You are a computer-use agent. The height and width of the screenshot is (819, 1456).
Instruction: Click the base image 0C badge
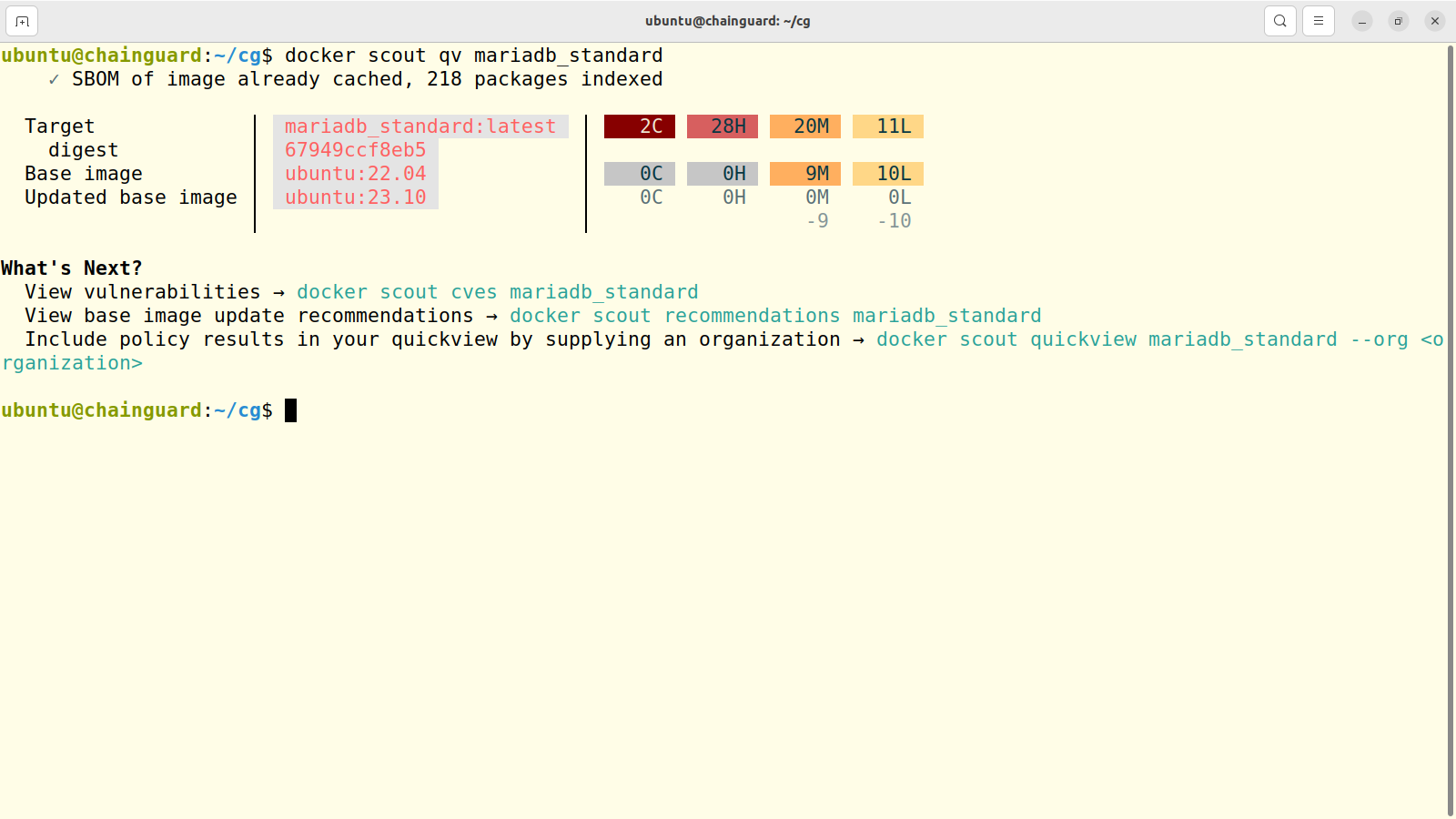640,174
